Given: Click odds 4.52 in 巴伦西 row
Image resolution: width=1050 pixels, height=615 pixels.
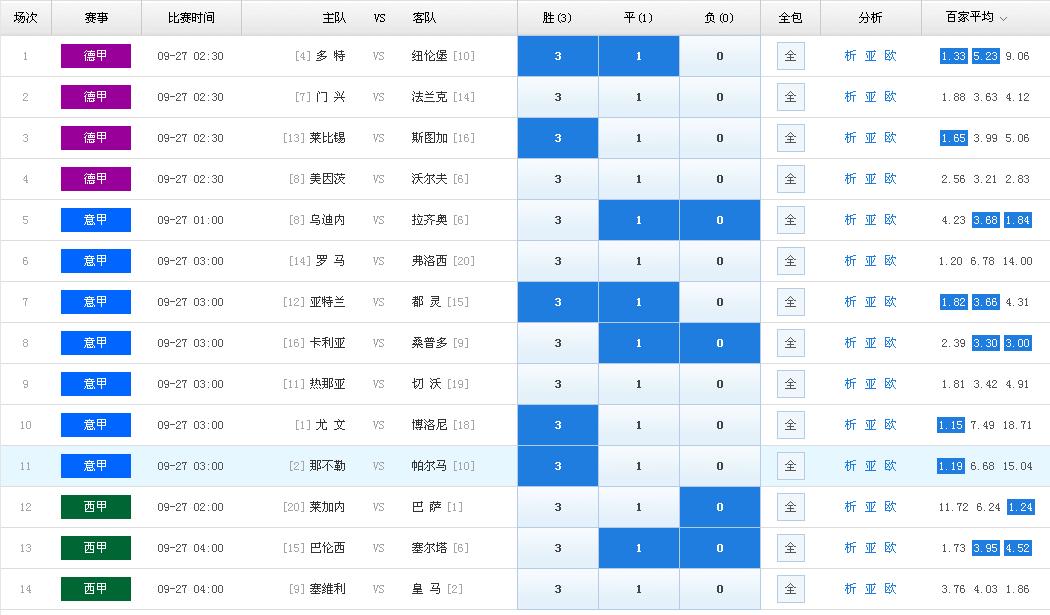Looking at the screenshot, I should coord(1018,548).
